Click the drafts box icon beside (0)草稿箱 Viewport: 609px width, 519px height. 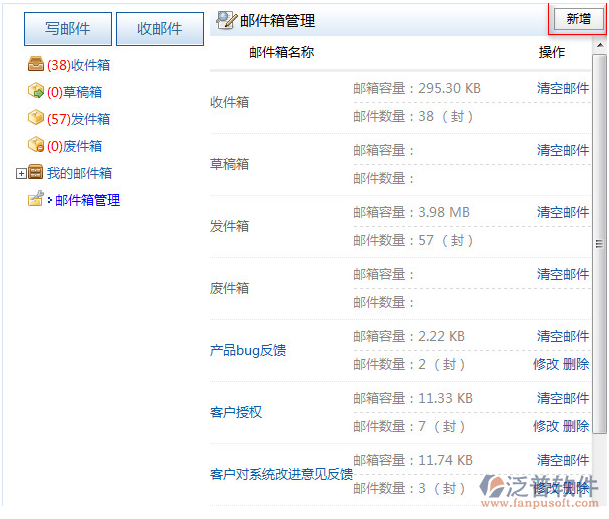(x=36, y=91)
